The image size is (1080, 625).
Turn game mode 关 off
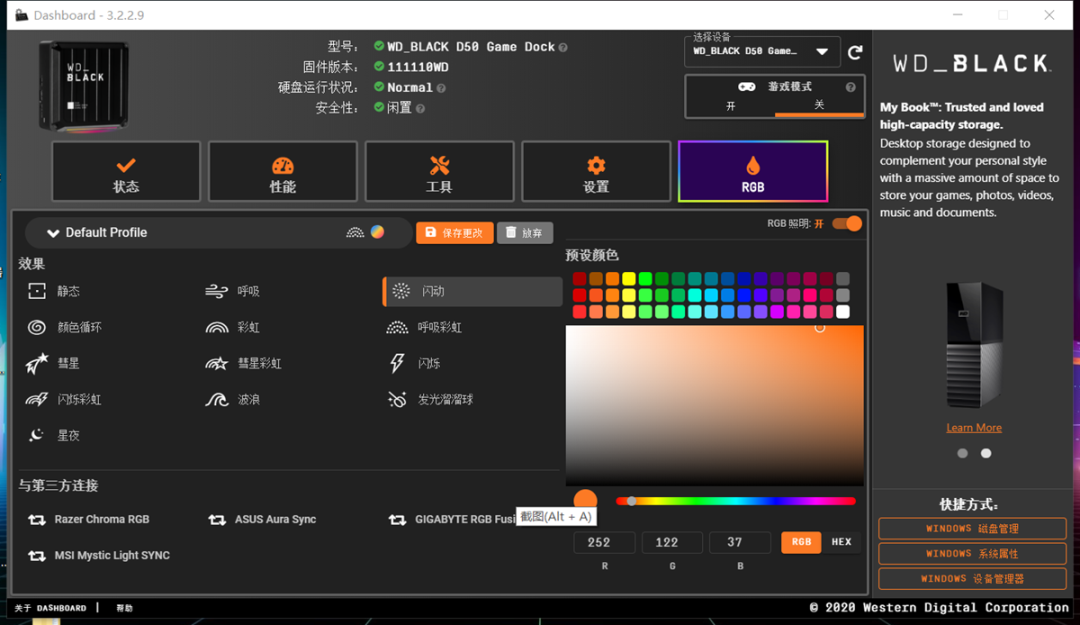point(819,105)
